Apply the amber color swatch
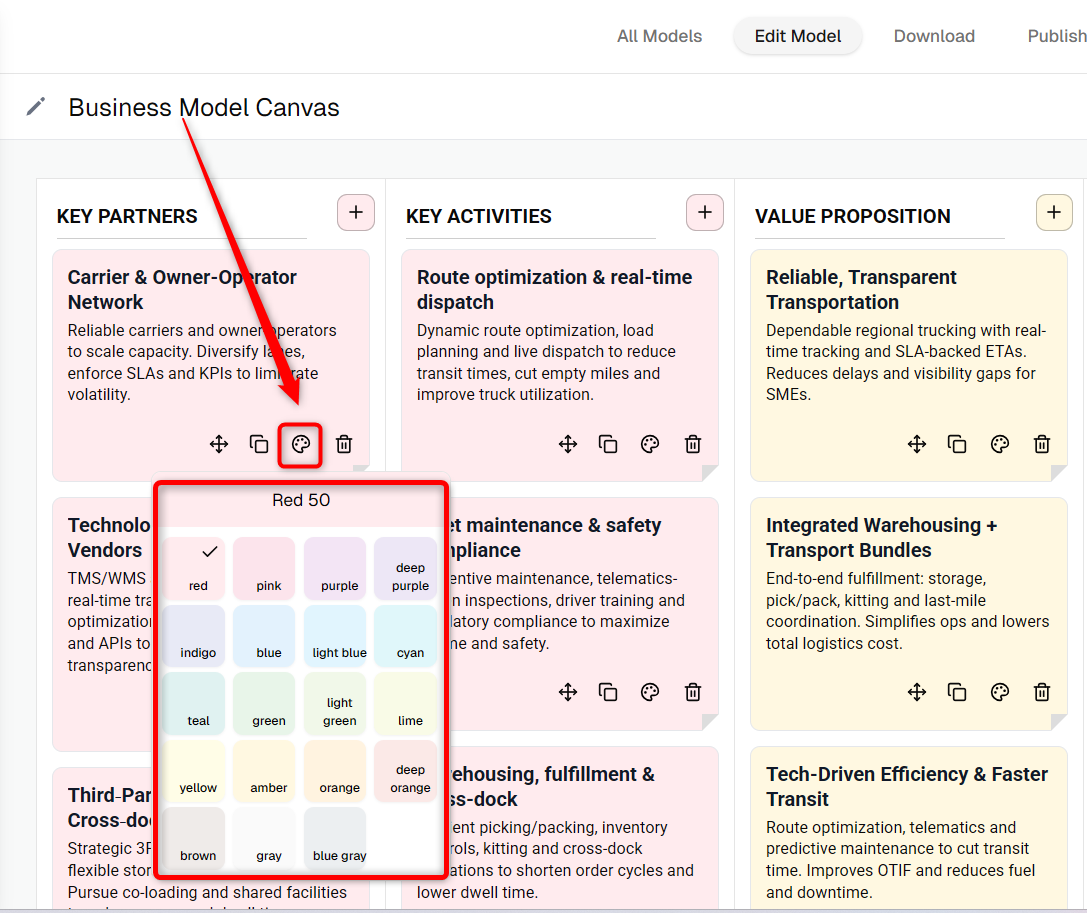The width and height of the screenshot is (1087, 913). [269, 771]
